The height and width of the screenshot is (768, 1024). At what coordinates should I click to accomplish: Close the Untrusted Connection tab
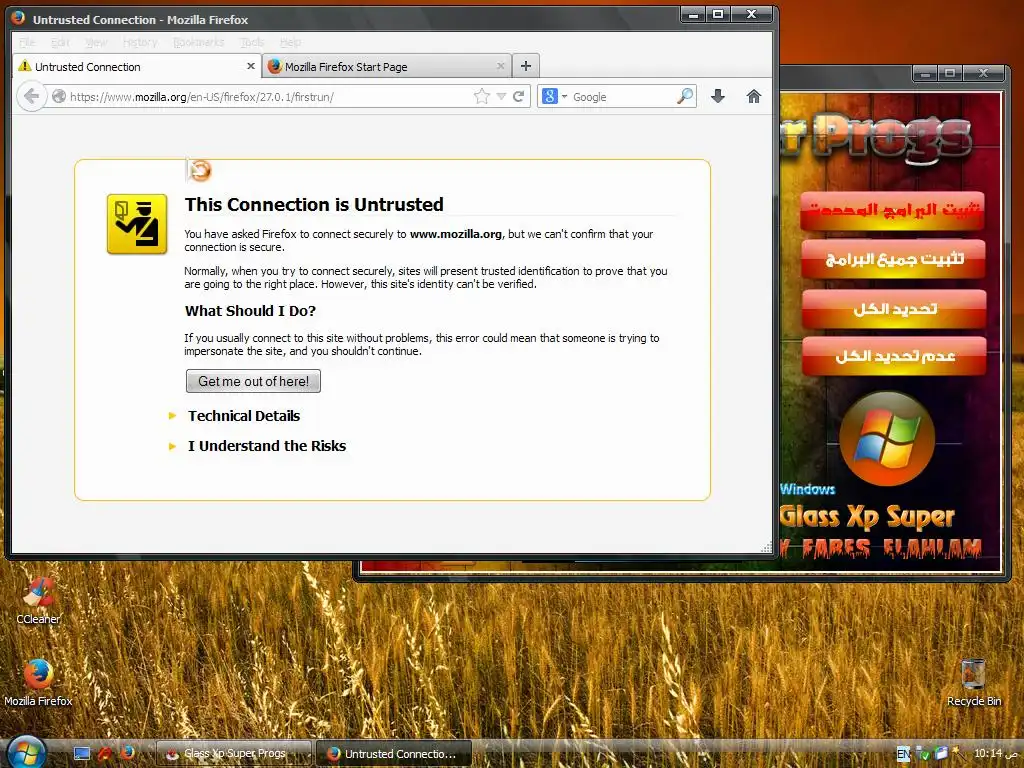251,67
